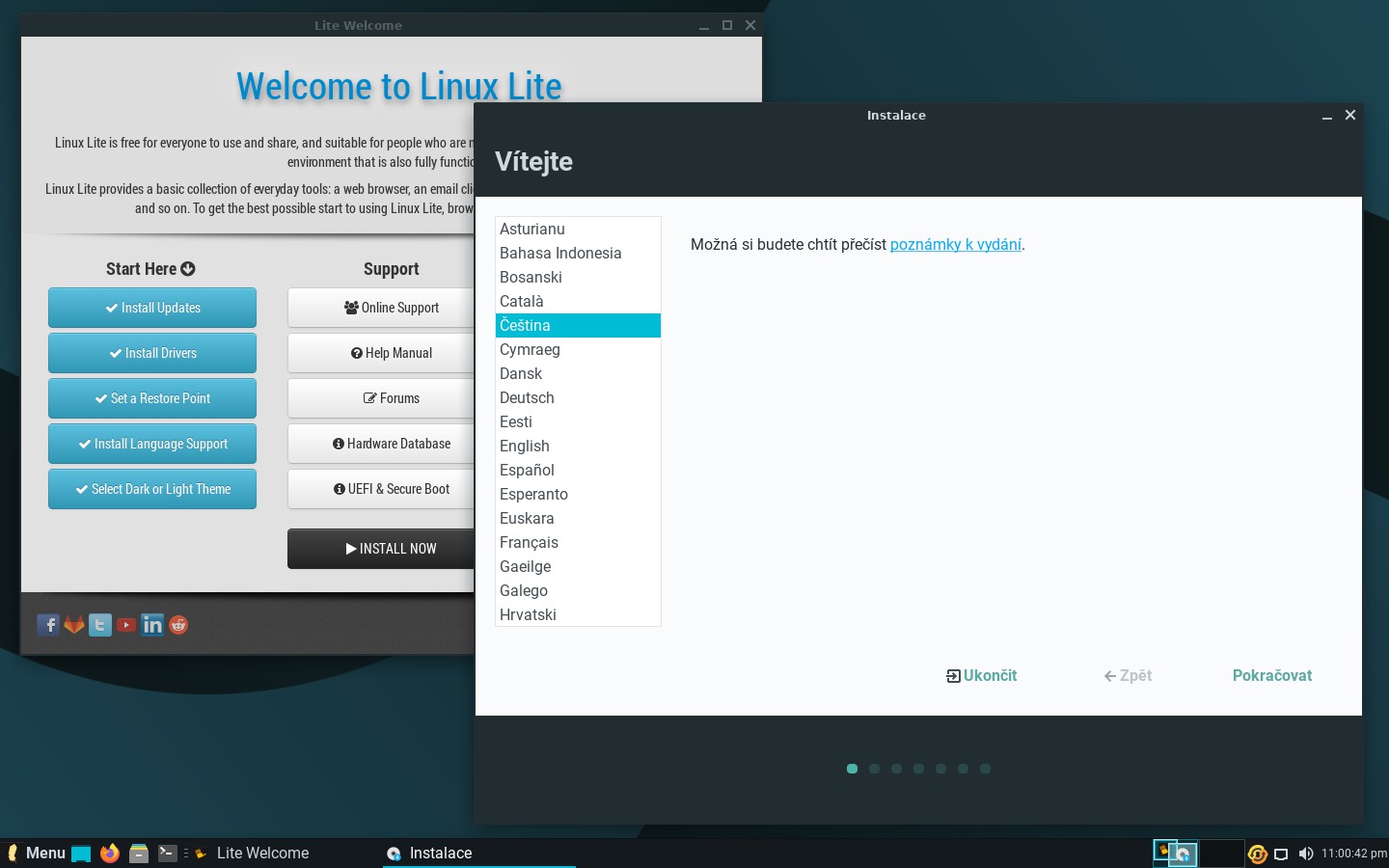Select Esperanto language
Viewport: 1389px width, 868px height.
578,494
